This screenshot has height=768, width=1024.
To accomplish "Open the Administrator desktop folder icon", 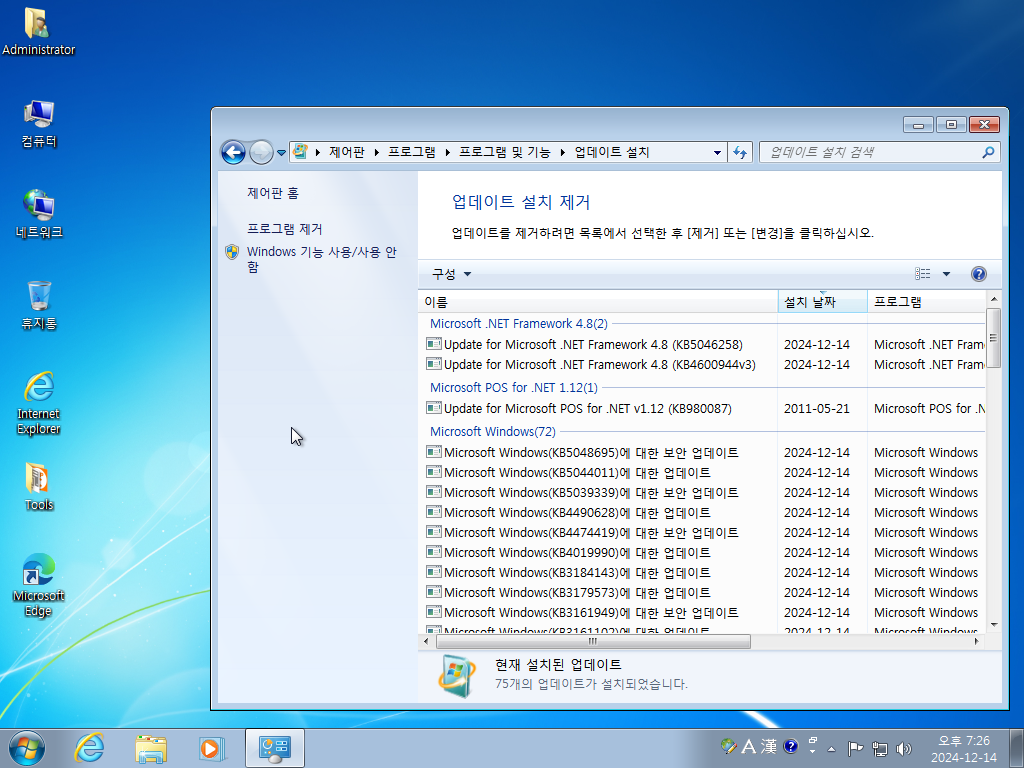I will click(39, 31).
